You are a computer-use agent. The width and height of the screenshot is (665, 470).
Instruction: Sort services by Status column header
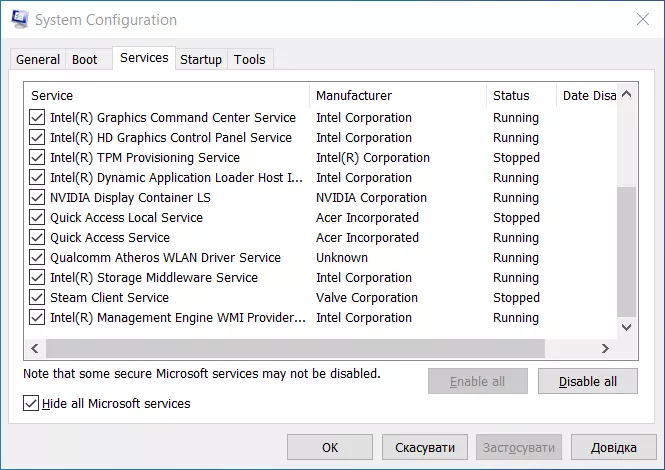click(x=511, y=96)
